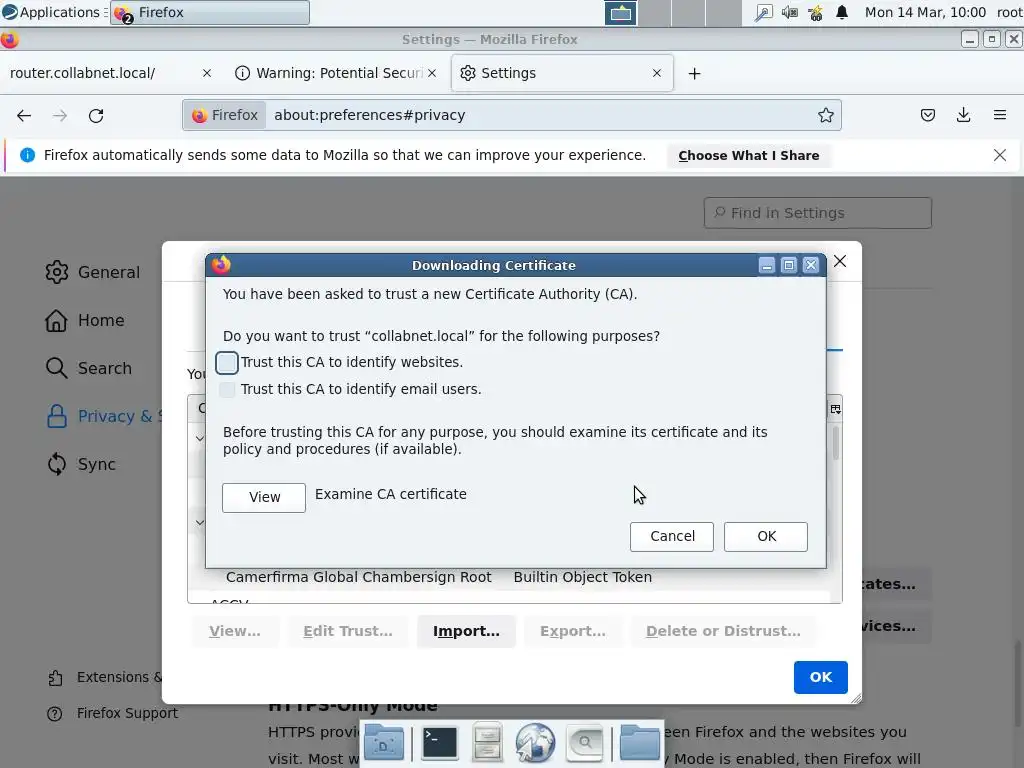Dismiss the data sharing notification bar

pyautogui.click(x=999, y=155)
